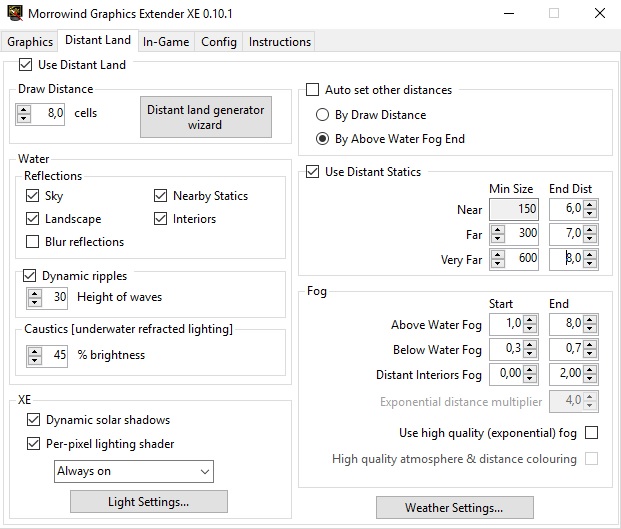Toggle Nearby Statics reflections
621x529 pixels.
(x=160, y=196)
